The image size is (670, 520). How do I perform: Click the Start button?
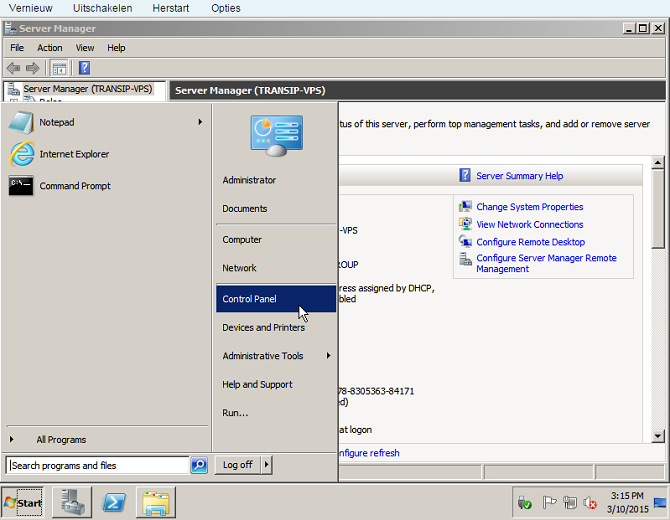click(23, 502)
